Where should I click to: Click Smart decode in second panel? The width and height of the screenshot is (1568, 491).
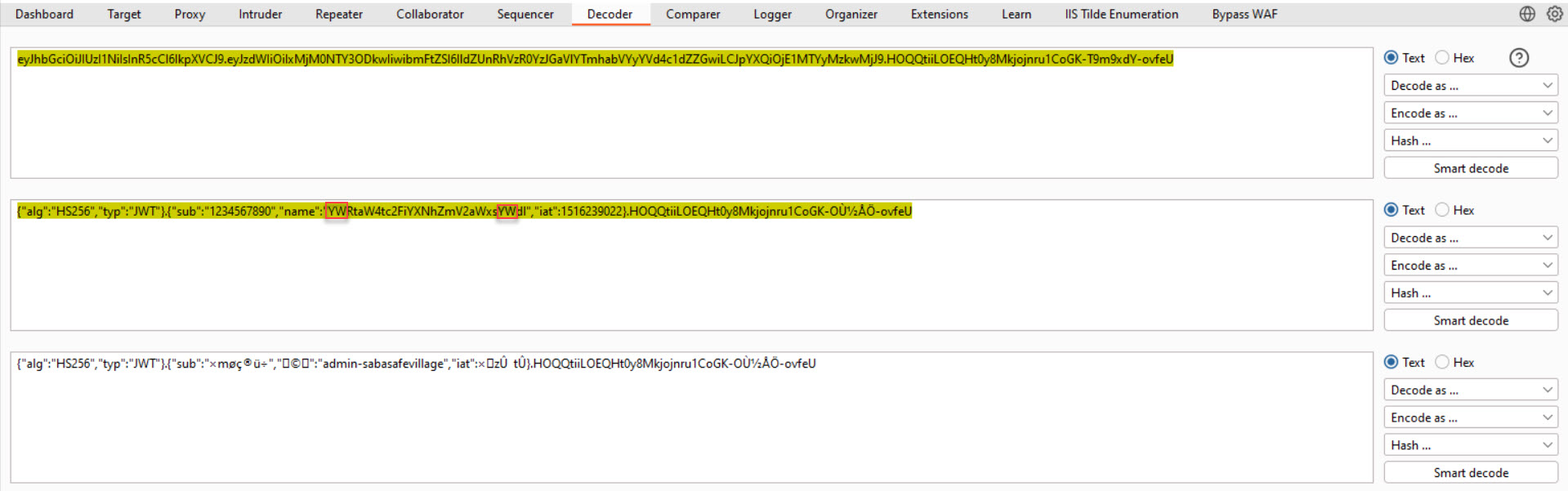(1471, 320)
